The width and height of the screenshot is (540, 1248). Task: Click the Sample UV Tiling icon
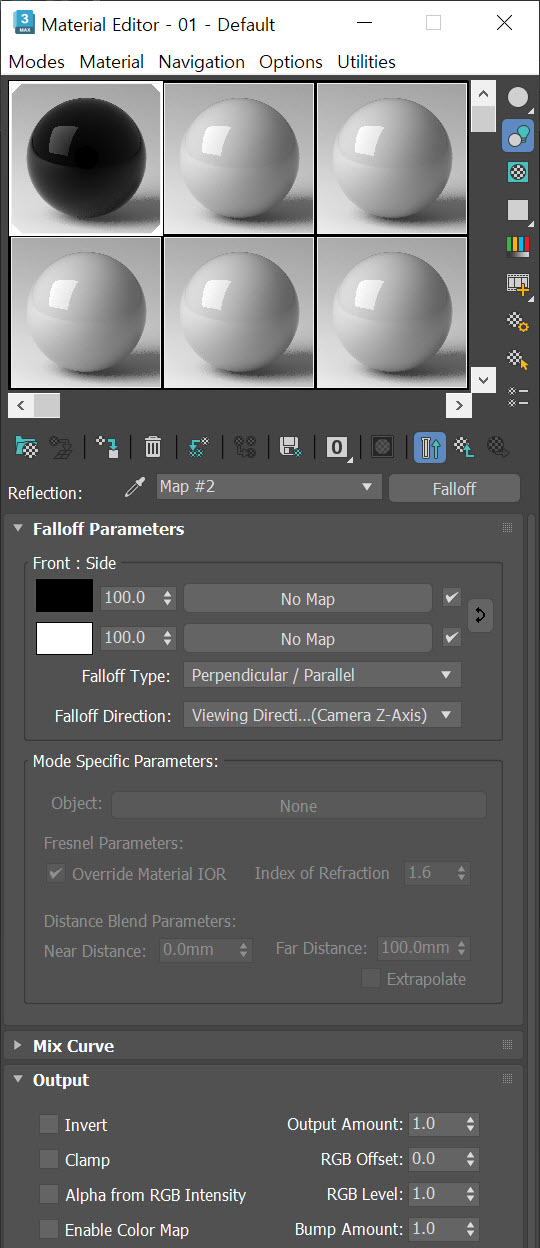518,209
